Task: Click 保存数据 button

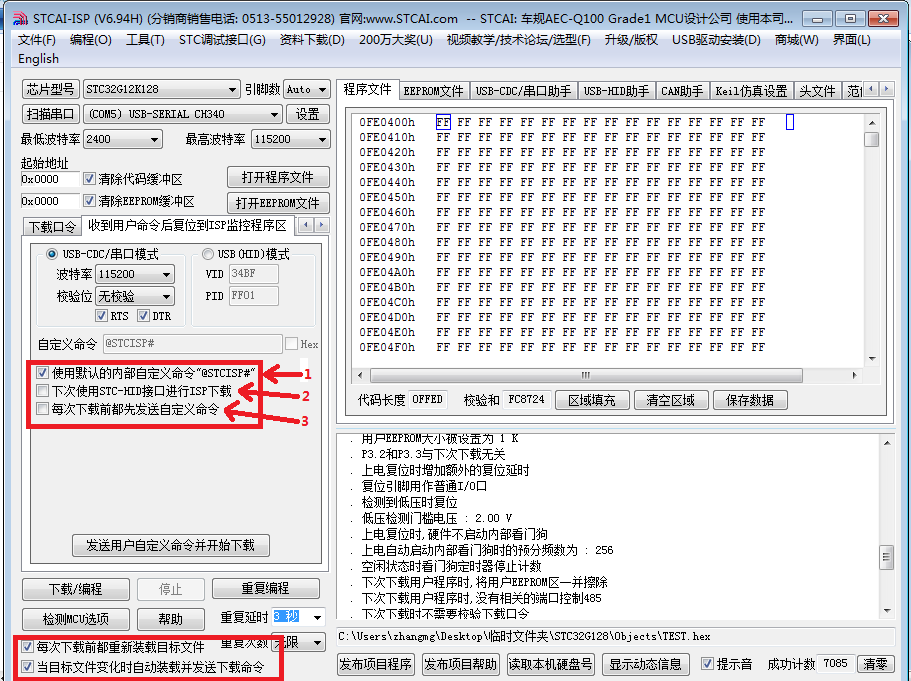Action: [x=750, y=400]
